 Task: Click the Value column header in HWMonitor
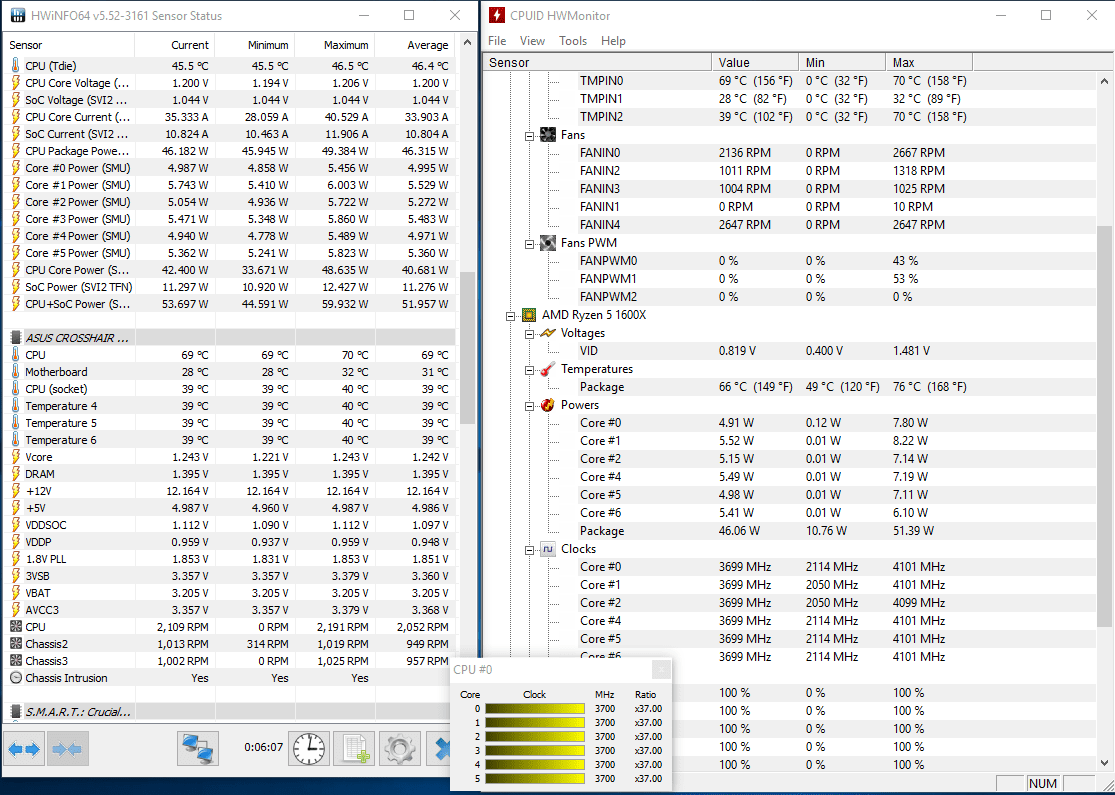(754, 63)
